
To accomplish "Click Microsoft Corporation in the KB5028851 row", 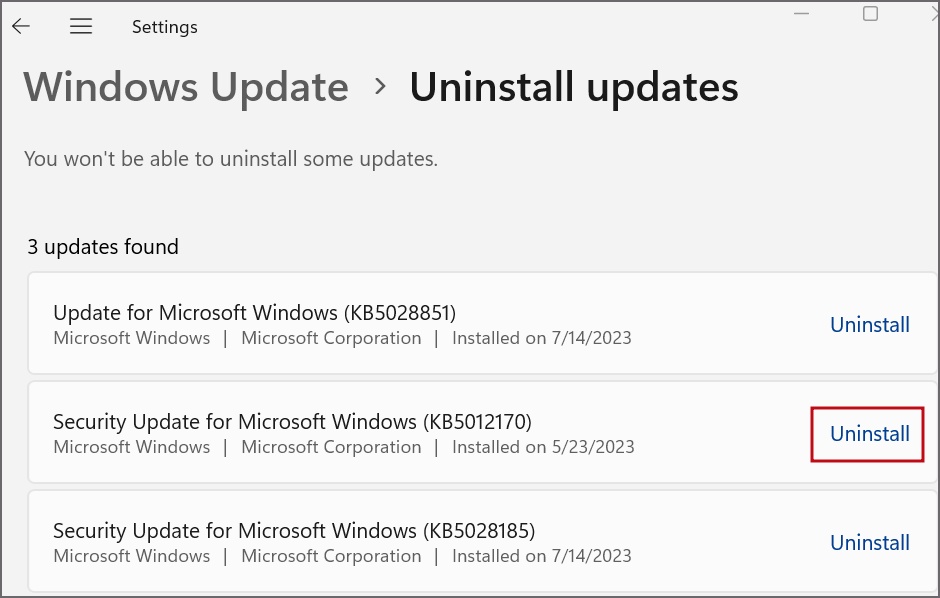I will [x=331, y=338].
